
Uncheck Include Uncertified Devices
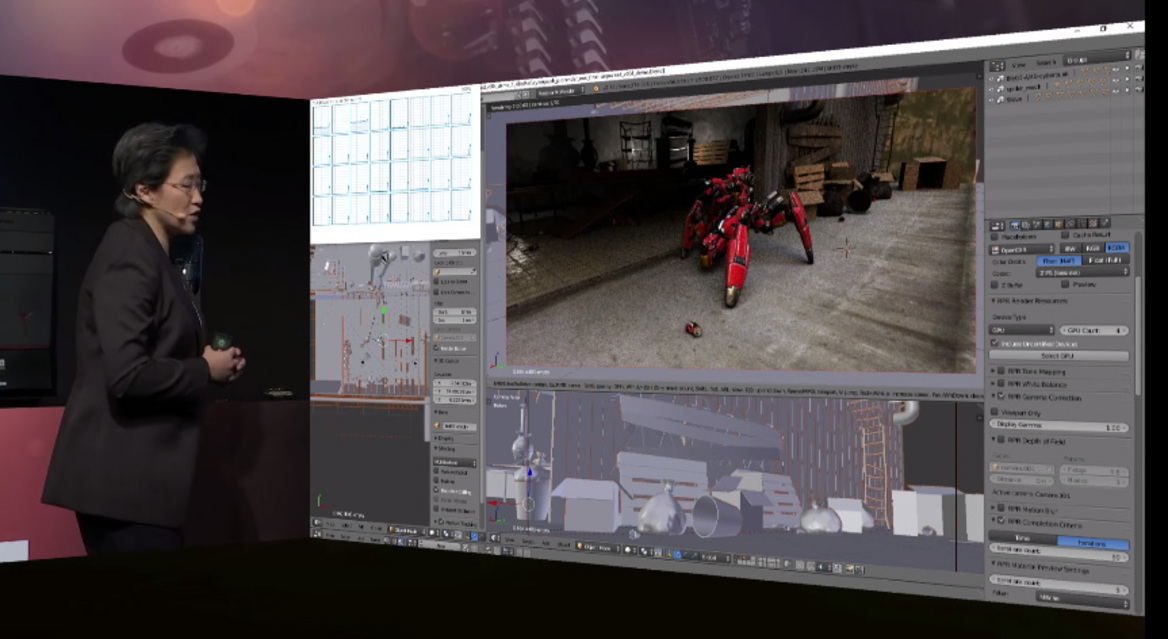tap(994, 343)
